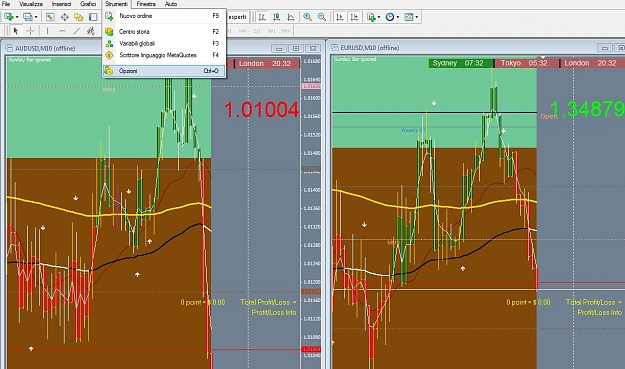Click the green 1.34879 price label

(588, 109)
